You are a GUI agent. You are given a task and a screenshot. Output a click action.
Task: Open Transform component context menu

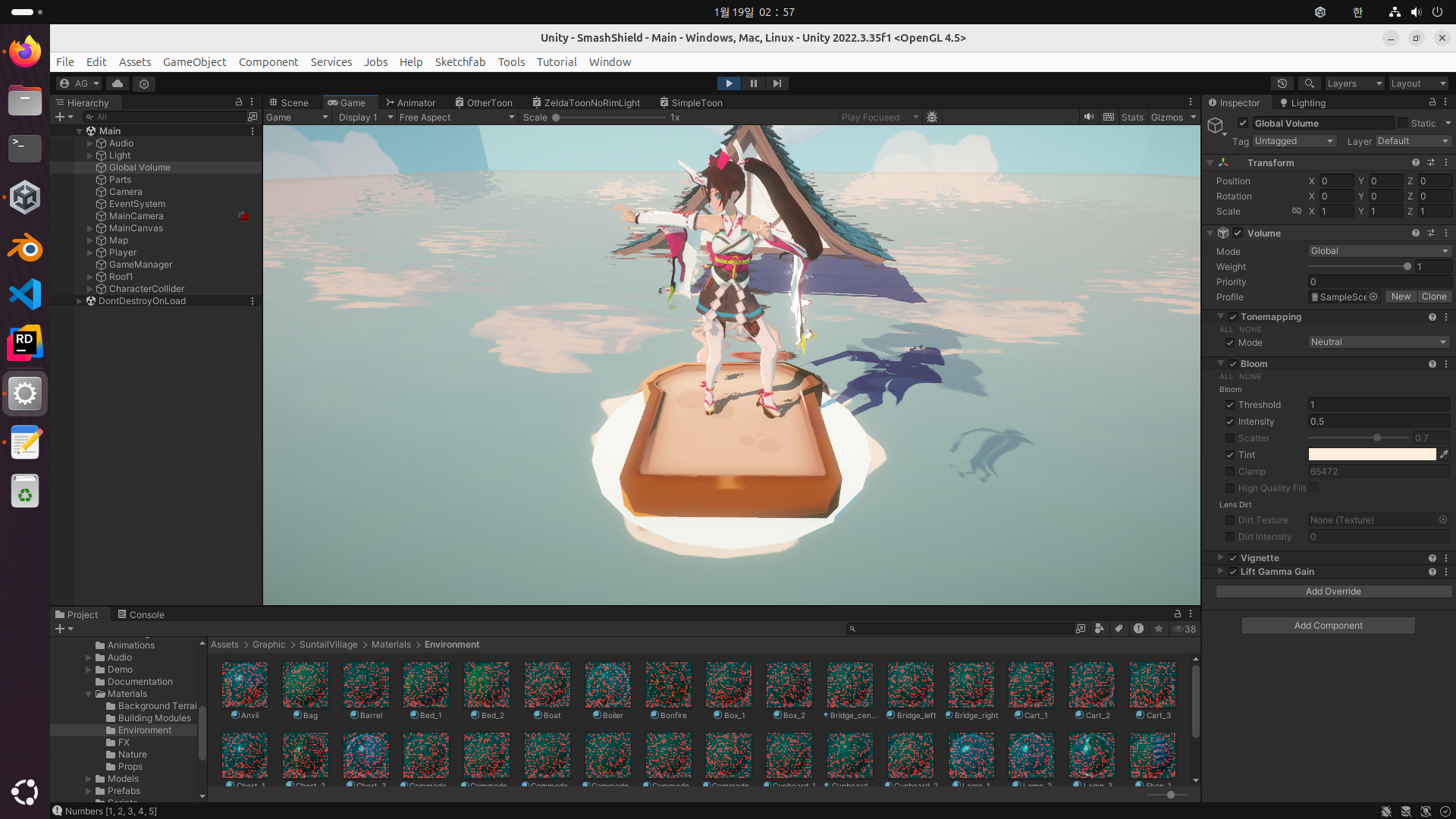[x=1446, y=162]
